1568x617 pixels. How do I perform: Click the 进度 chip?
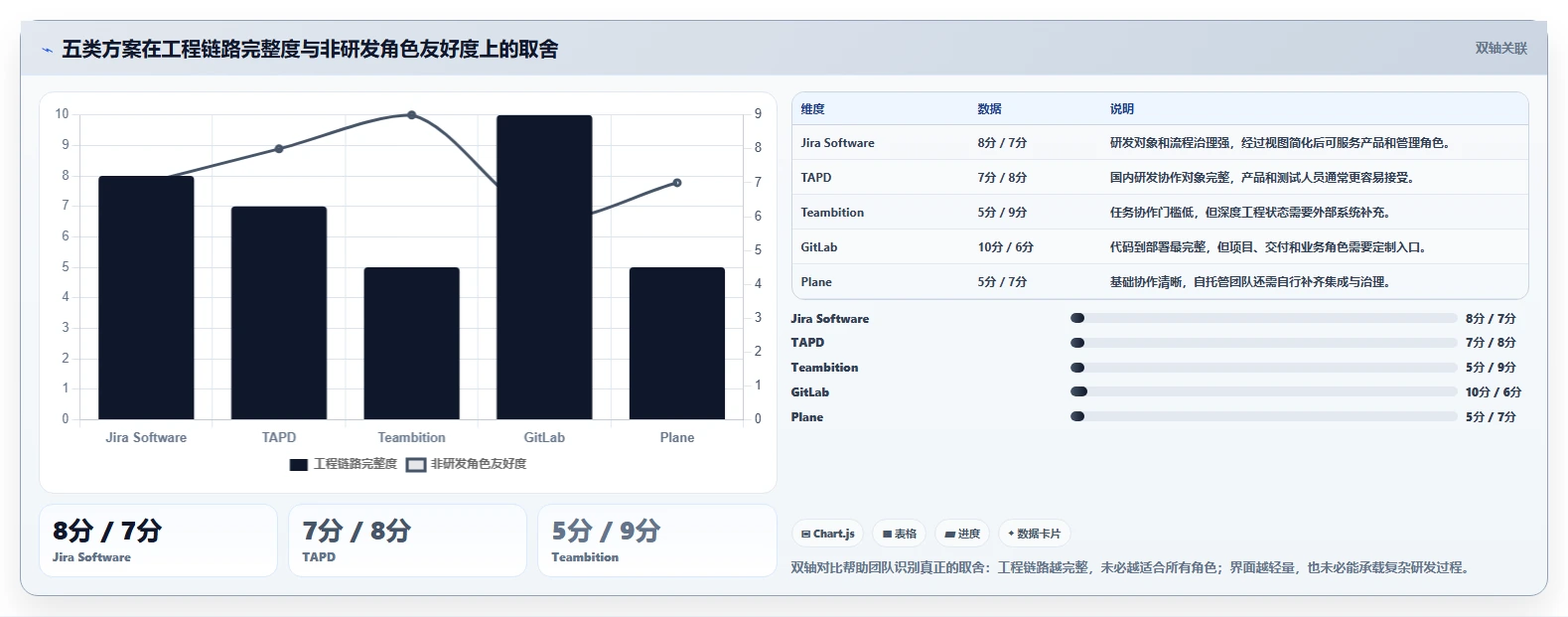pos(962,534)
